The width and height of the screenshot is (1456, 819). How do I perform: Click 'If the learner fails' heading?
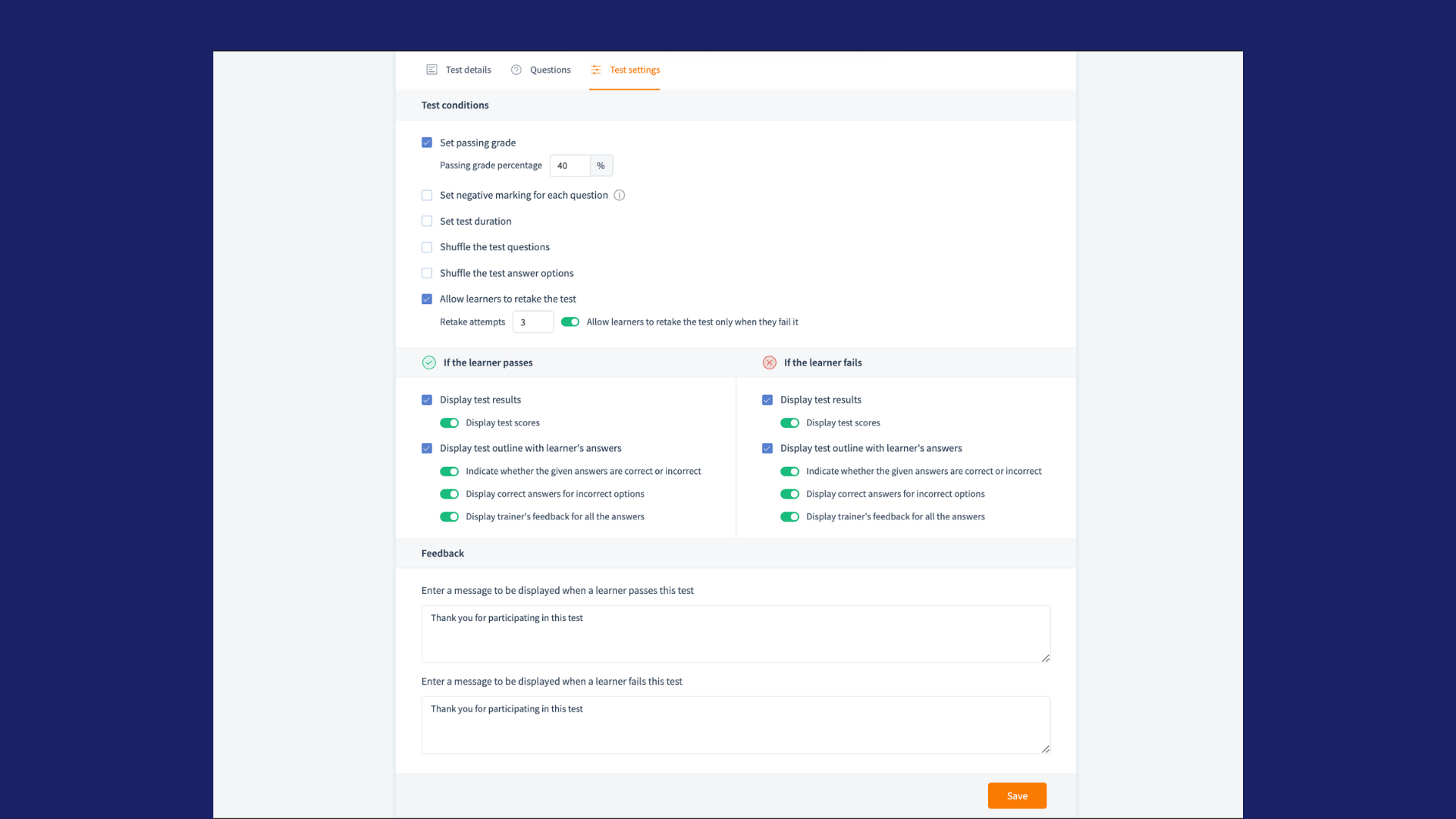[x=823, y=362]
